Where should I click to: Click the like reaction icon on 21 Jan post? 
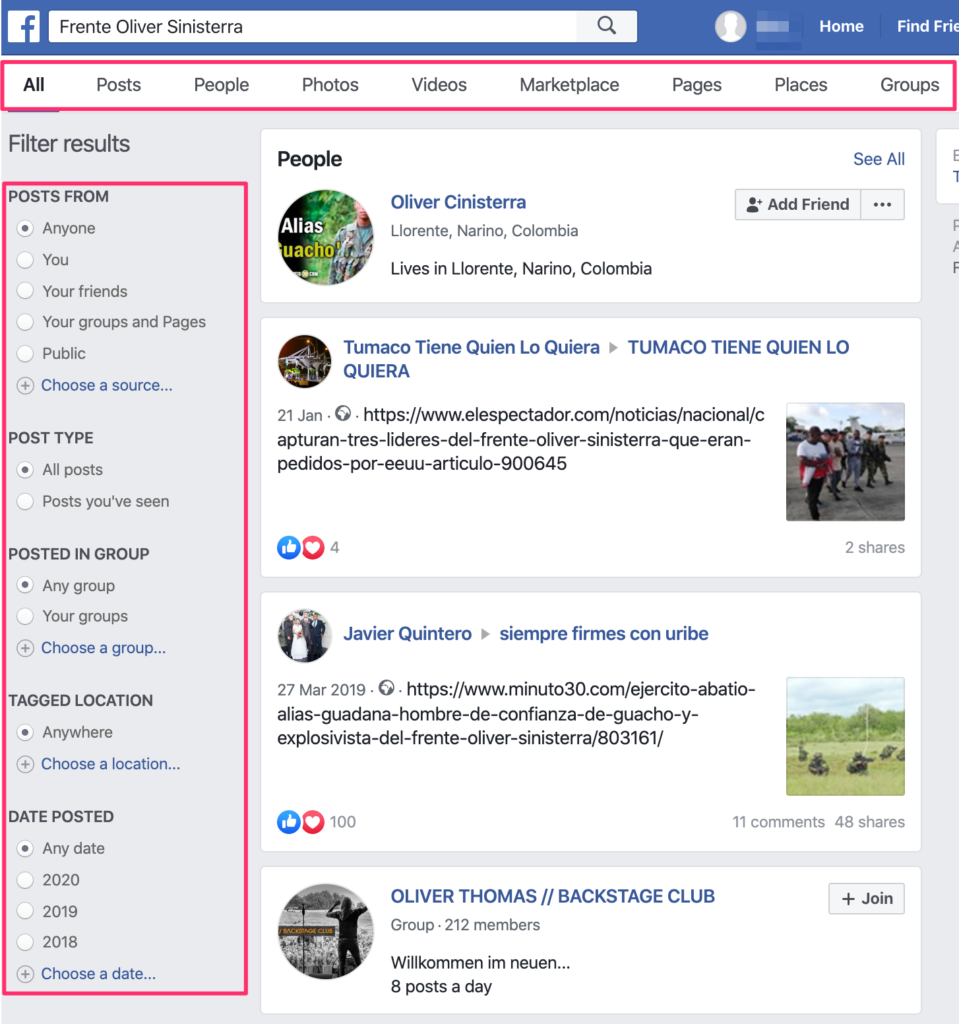288,547
